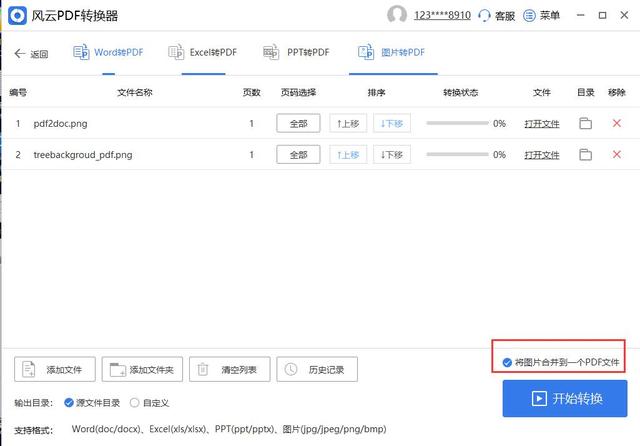Viewport: 640px width, 446px height.
Task: Click the 添加文件 button
Action: (x=55, y=369)
